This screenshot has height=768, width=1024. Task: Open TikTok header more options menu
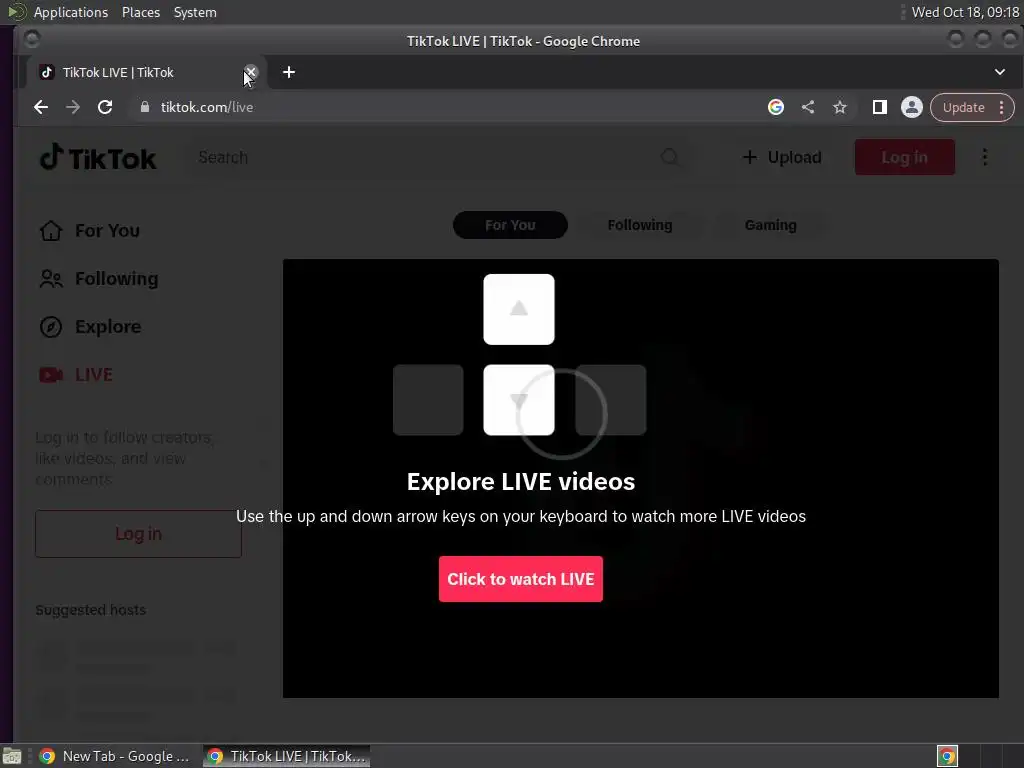pyautogui.click(x=985, y=157)
